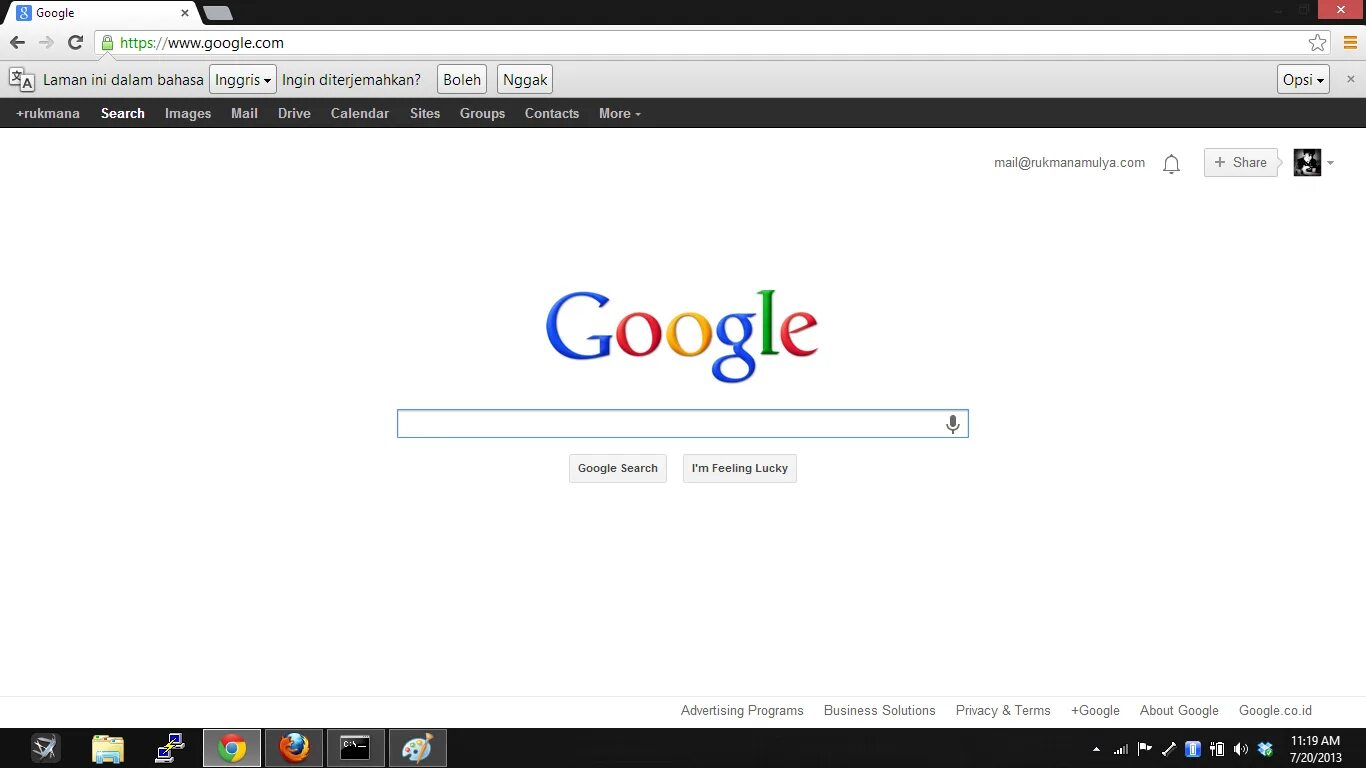Expand the More menu in Google bar

[620, 114]
